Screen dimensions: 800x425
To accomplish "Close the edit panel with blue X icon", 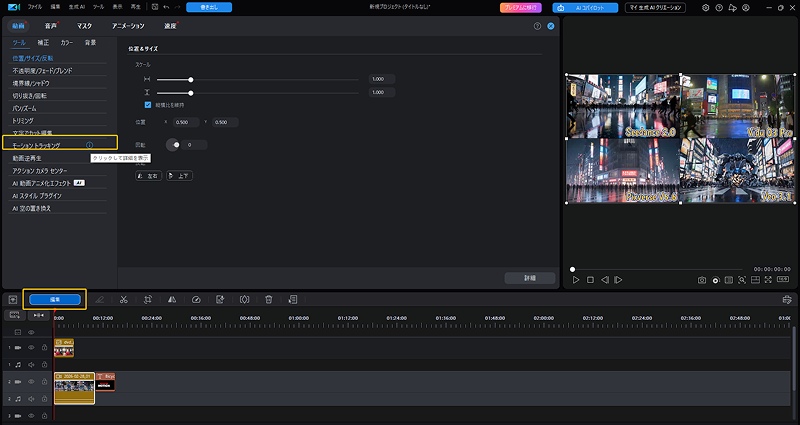I will 551,26.
